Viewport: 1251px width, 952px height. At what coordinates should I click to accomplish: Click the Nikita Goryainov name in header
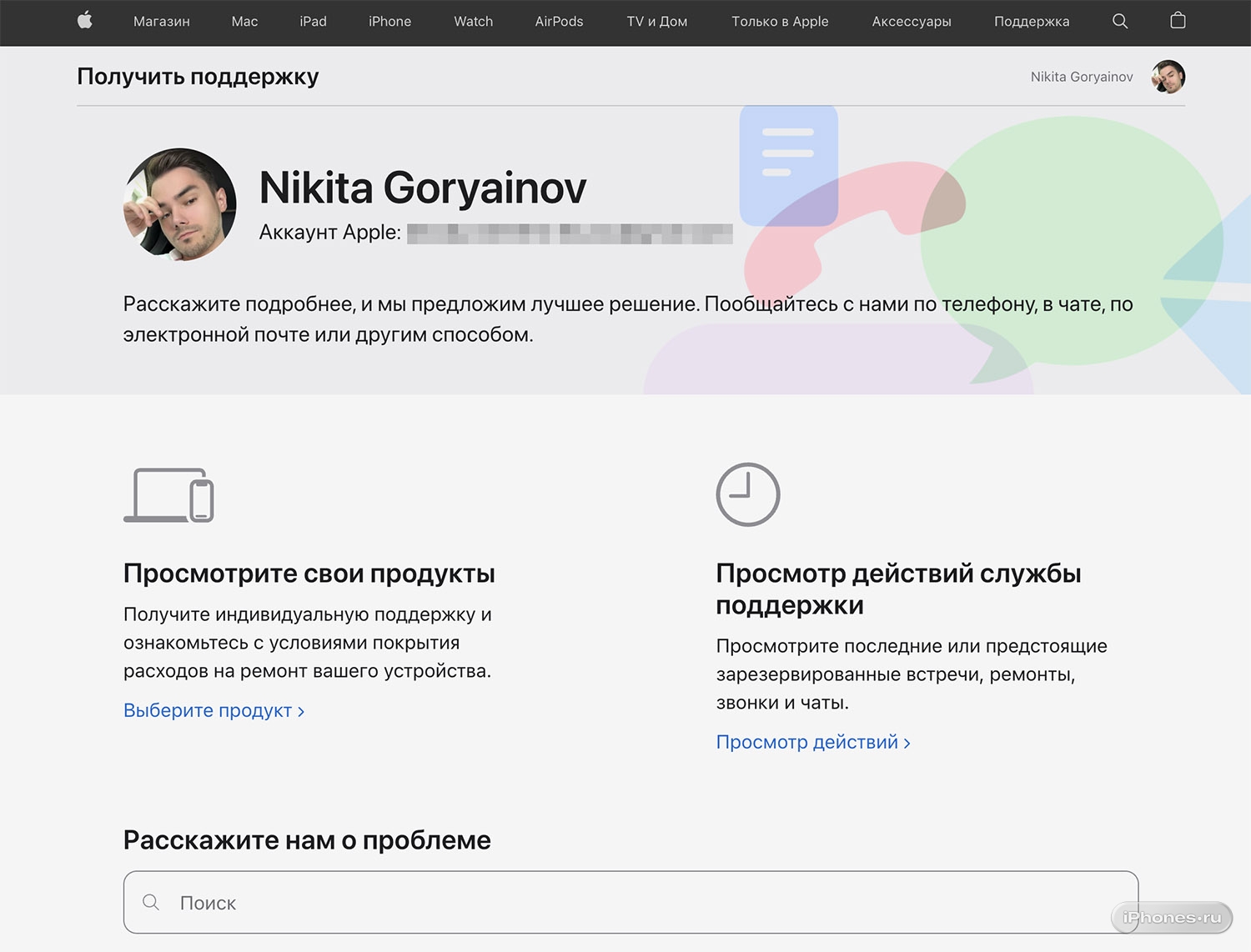point(1082,77)
